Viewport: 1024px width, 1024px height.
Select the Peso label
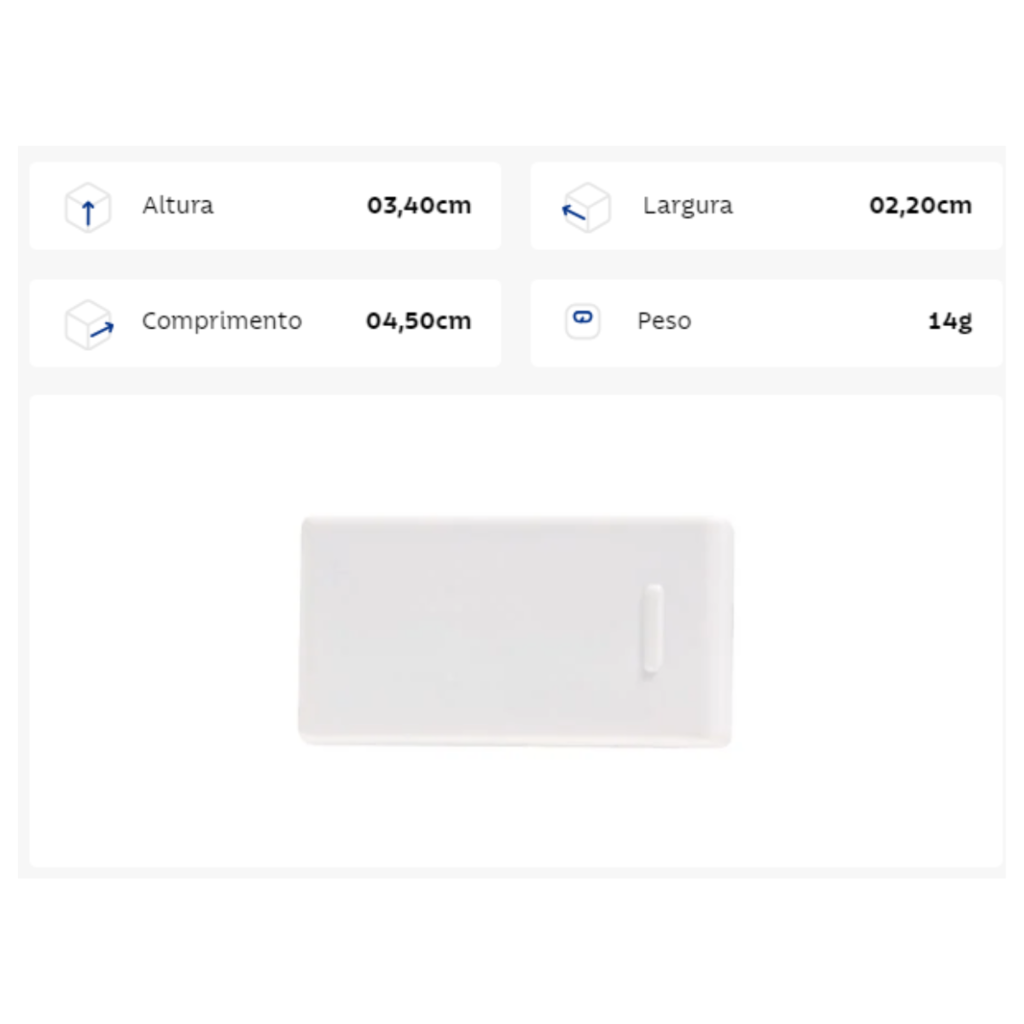(664, 321)
